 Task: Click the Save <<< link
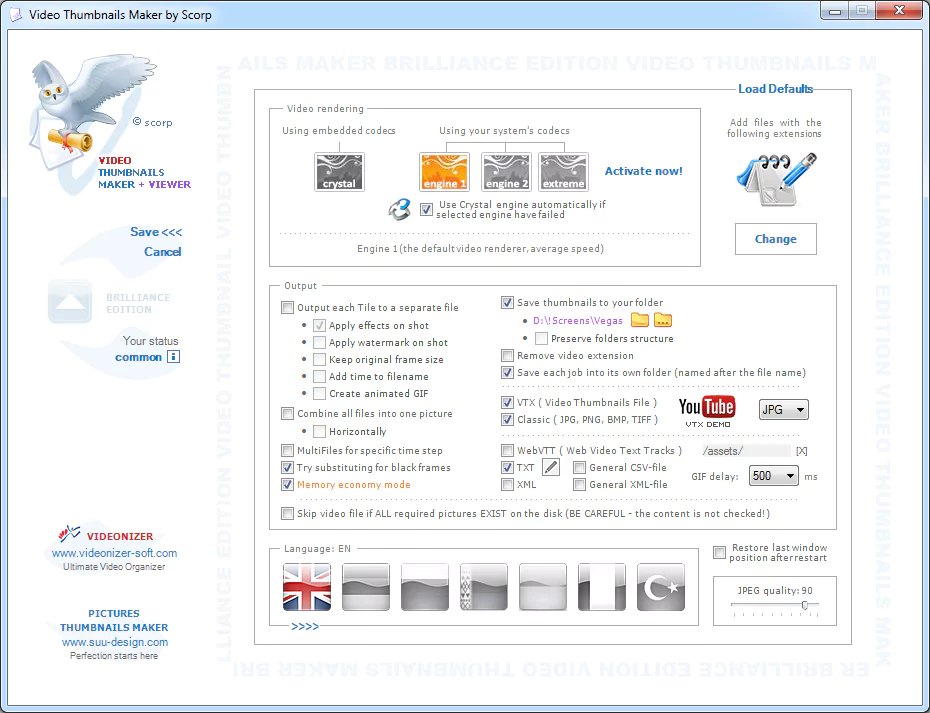coord(156,232)
